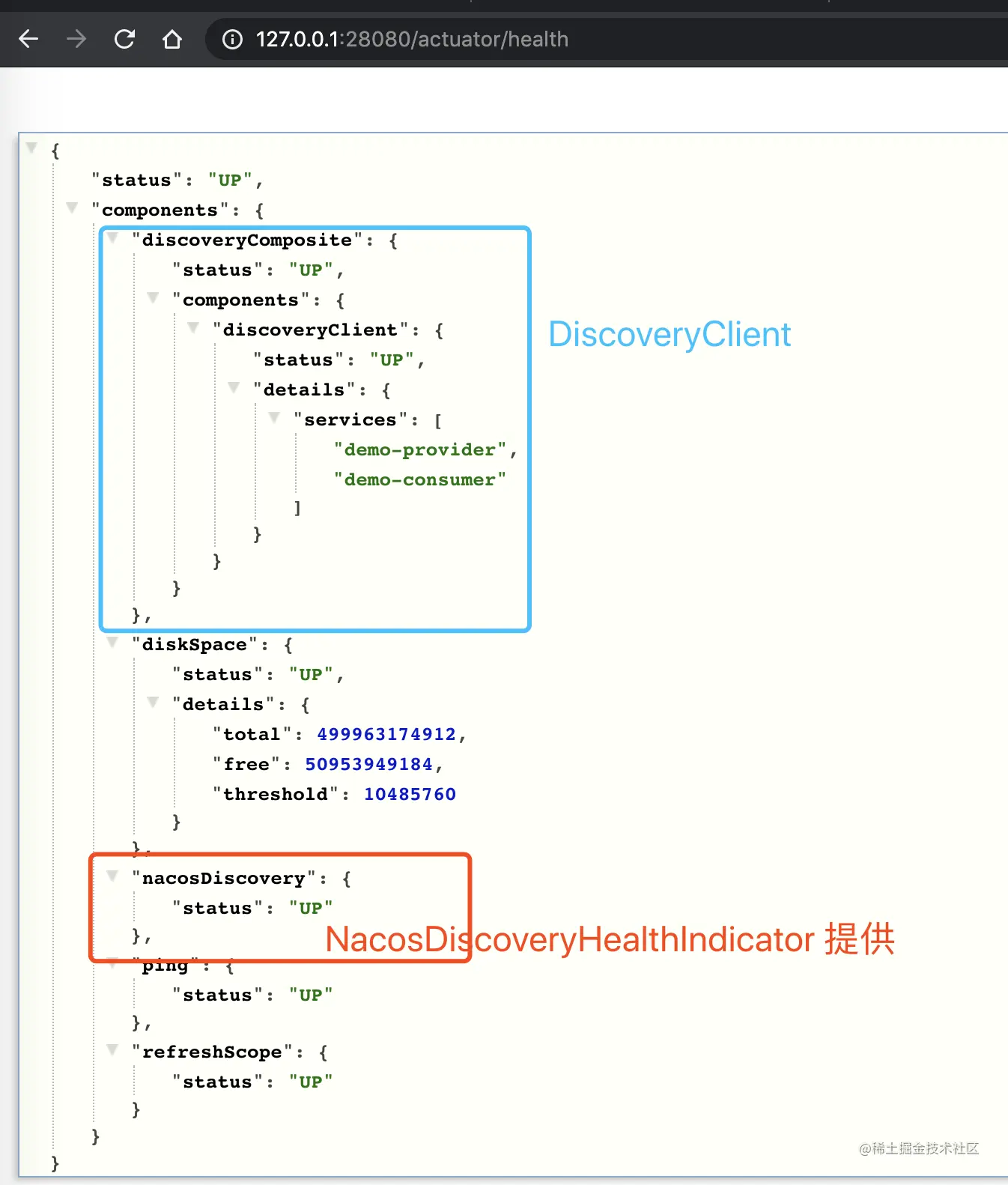Click the "threshold" key
Screen dimensions: 1008x1185
(x=276, y=794)
